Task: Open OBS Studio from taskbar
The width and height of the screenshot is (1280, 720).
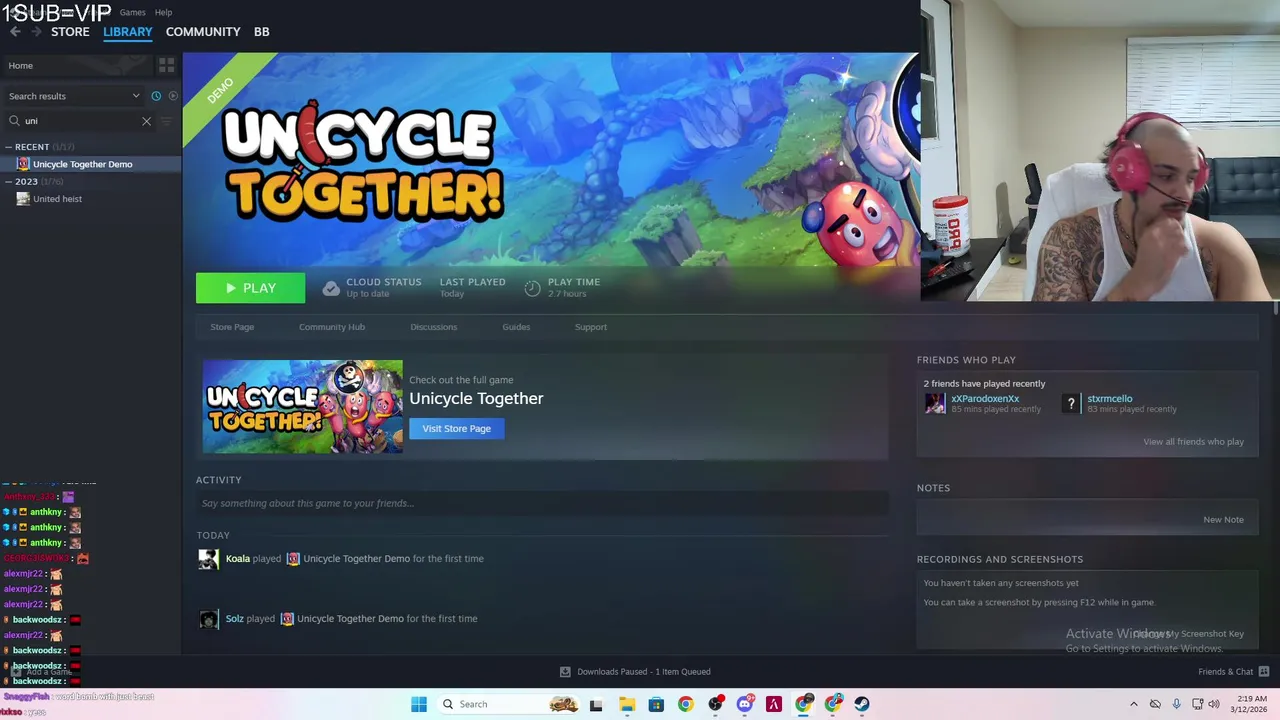Action: pyautogui.click(x=715, y=704)
